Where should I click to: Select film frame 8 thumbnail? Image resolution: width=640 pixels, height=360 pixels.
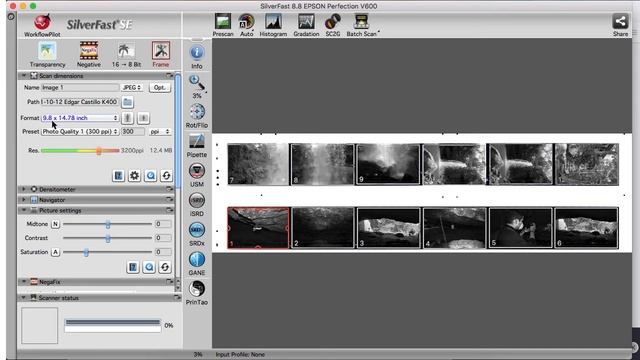pos(322,164)
